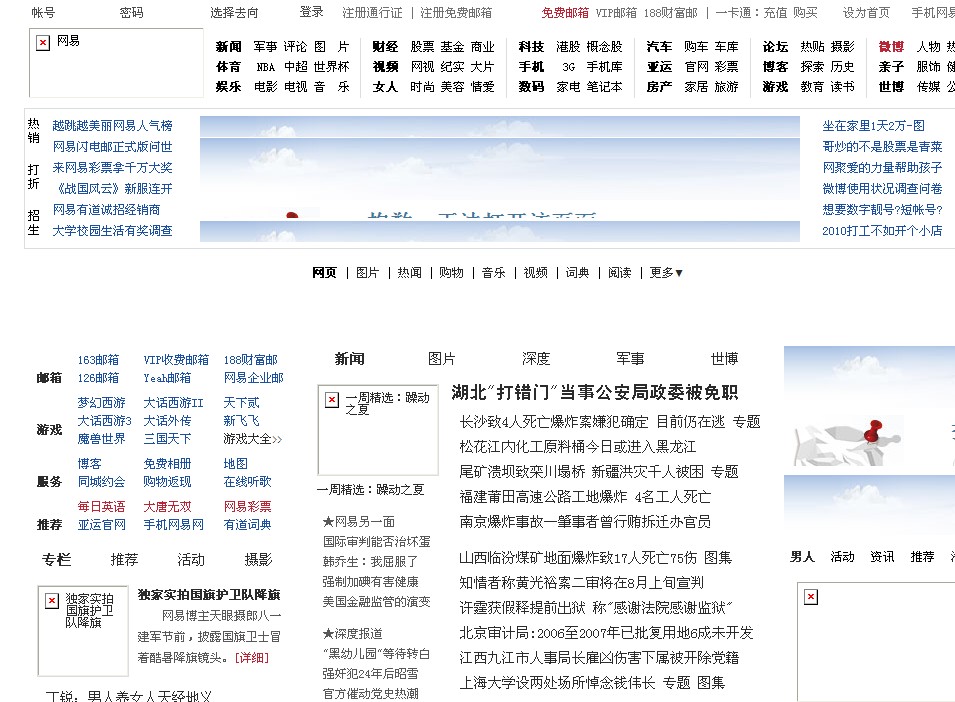This screenshot has width=955, height=702.
Task: Open the 论坛 forum channel
Action: 775,47
